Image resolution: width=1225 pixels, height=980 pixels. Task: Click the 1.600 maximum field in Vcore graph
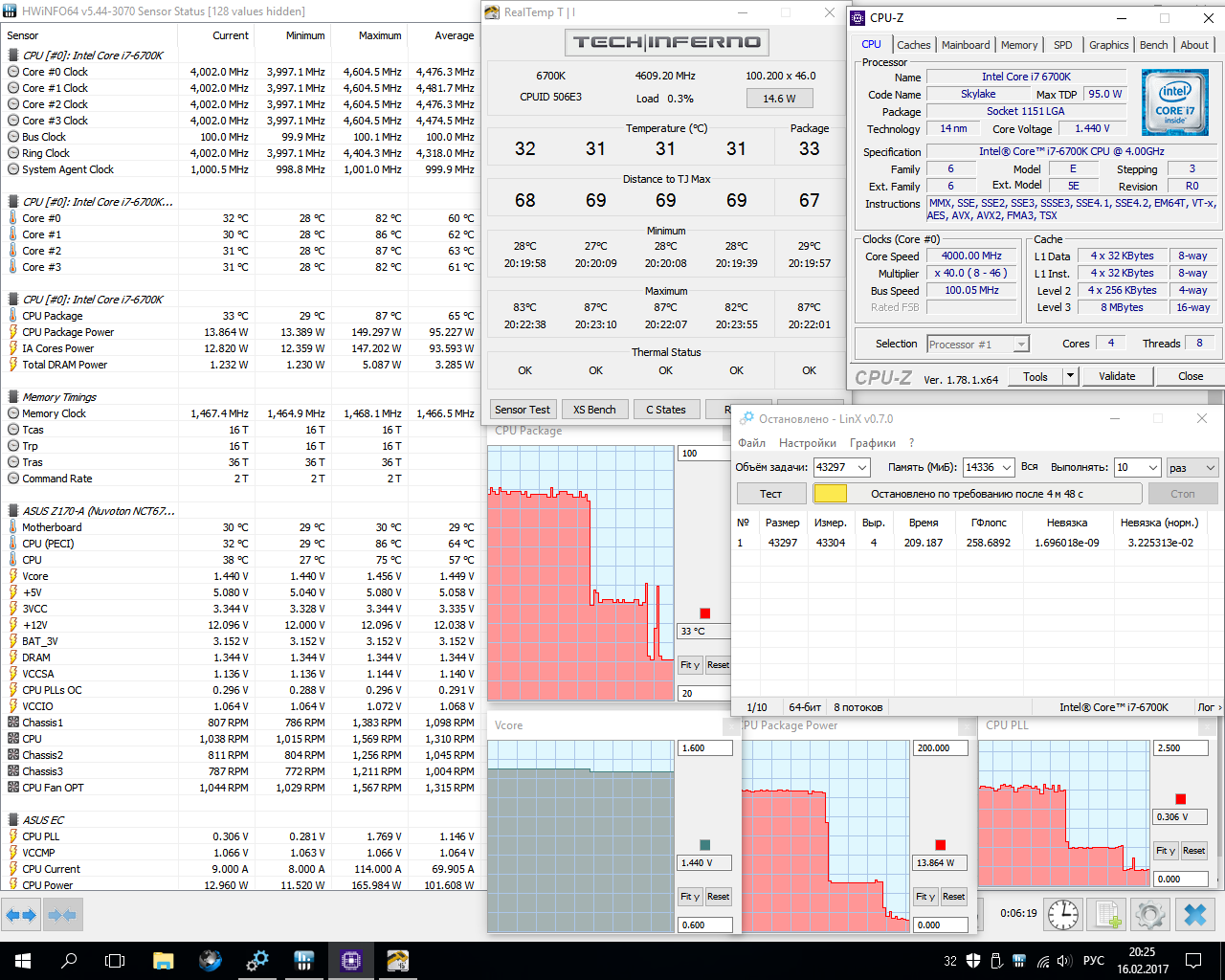click(x=704, y=748)
